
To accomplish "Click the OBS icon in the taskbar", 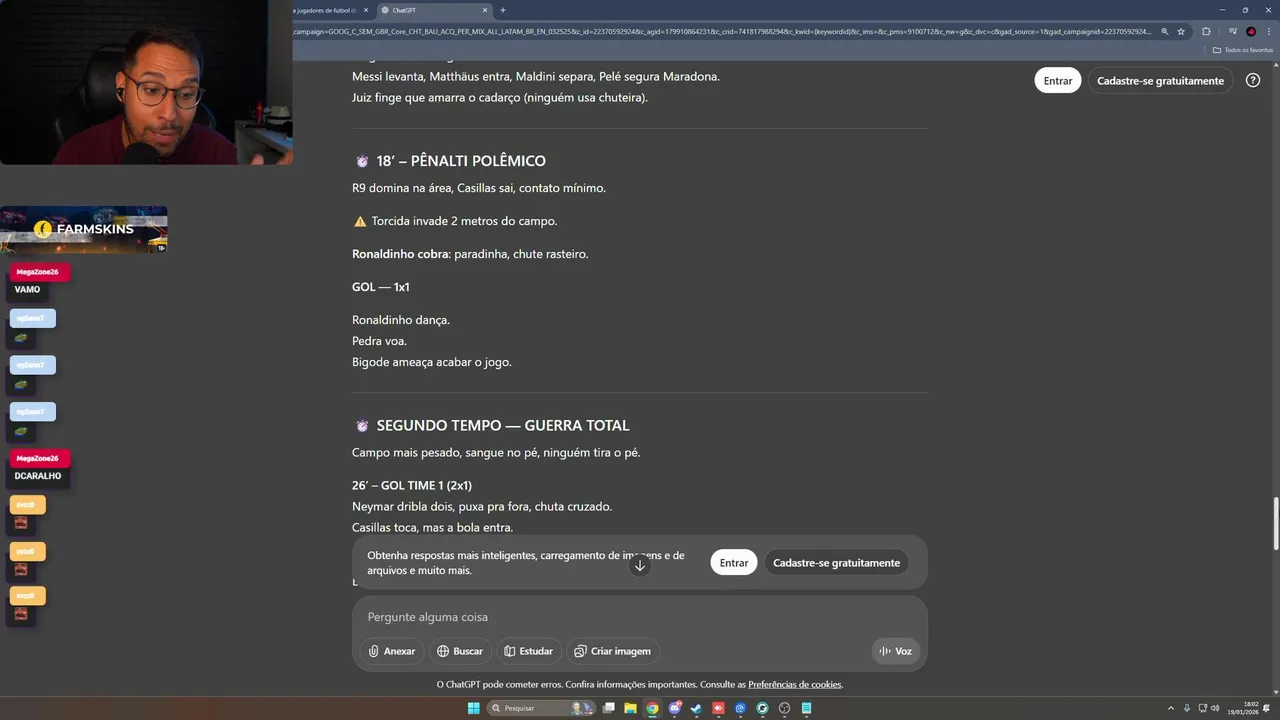I will pyautogui.click(x=784, y=708).
